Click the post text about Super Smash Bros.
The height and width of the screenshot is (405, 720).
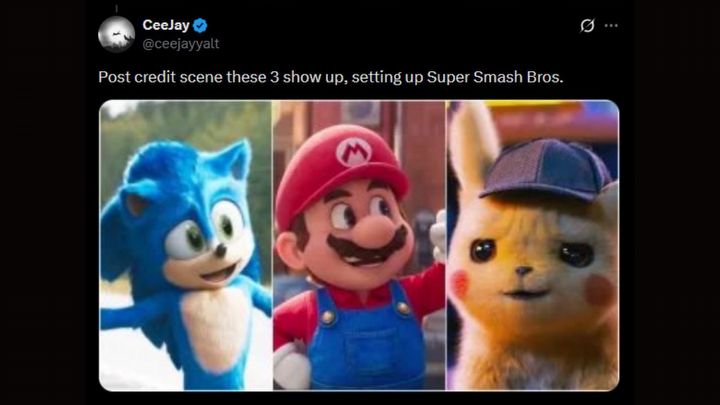pos(331,78)
